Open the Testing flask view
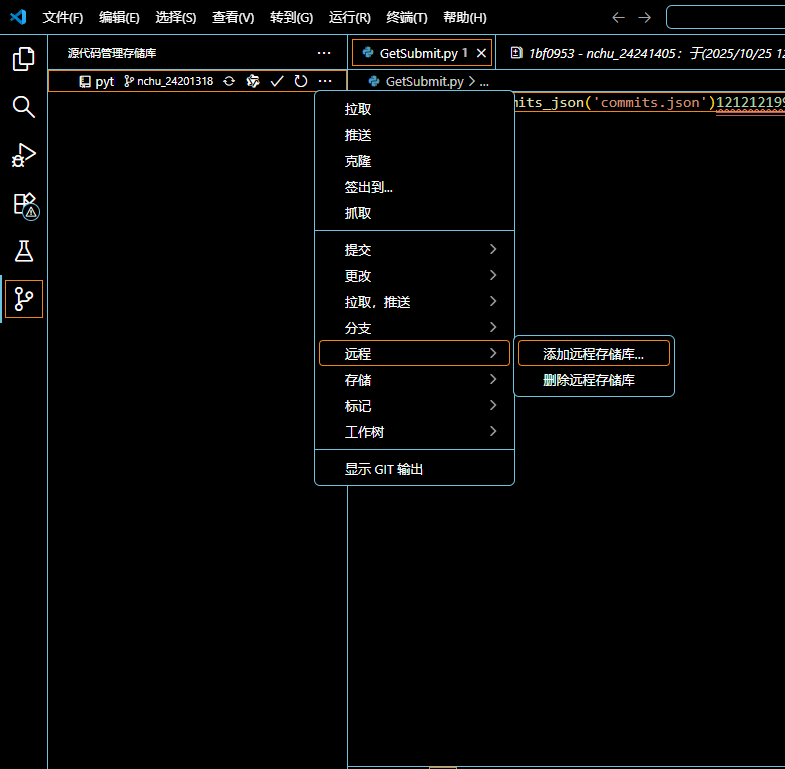Image resolution: width=785 pixels, height=769 pixels. [24, 251]
